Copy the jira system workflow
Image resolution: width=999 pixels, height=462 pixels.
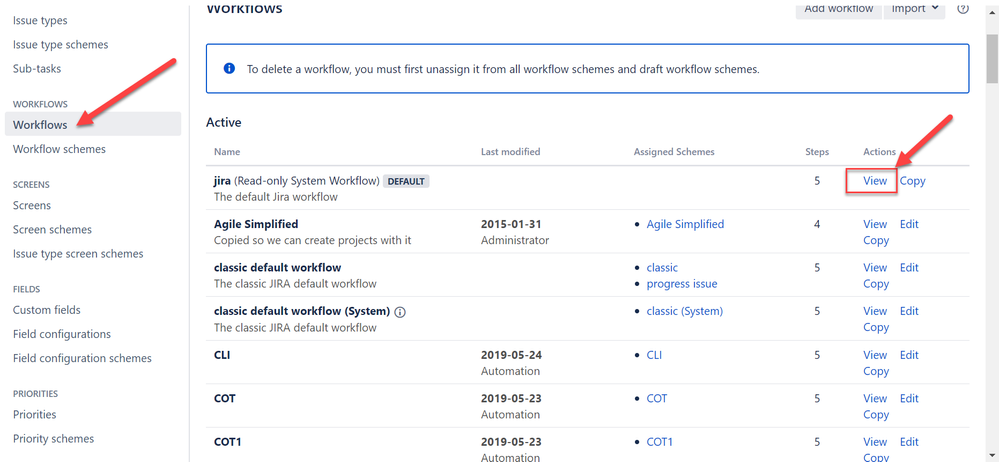[x=912, y=181]
